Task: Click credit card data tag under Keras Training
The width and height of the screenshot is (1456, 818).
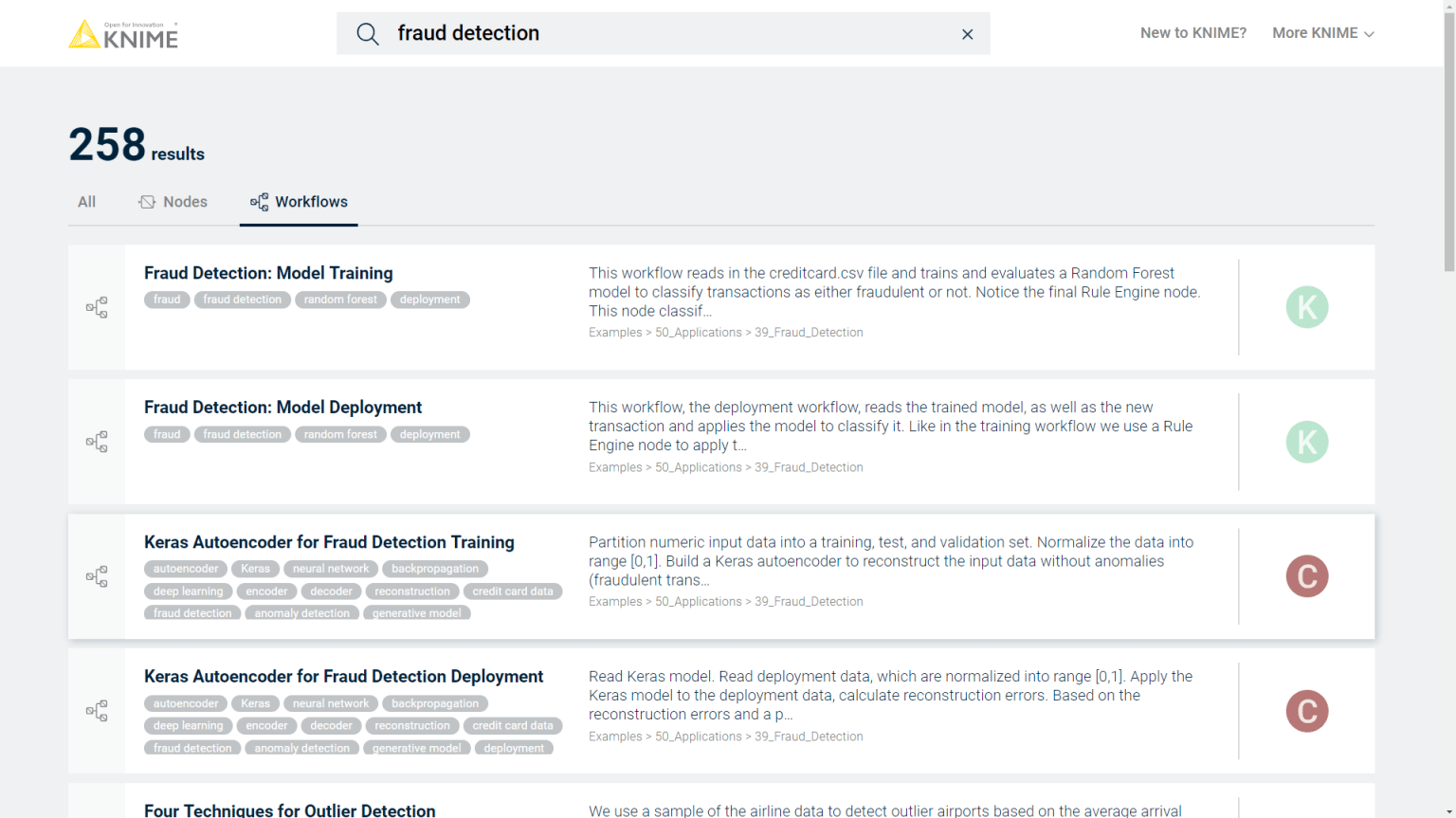Action: (x=513, y=591)
